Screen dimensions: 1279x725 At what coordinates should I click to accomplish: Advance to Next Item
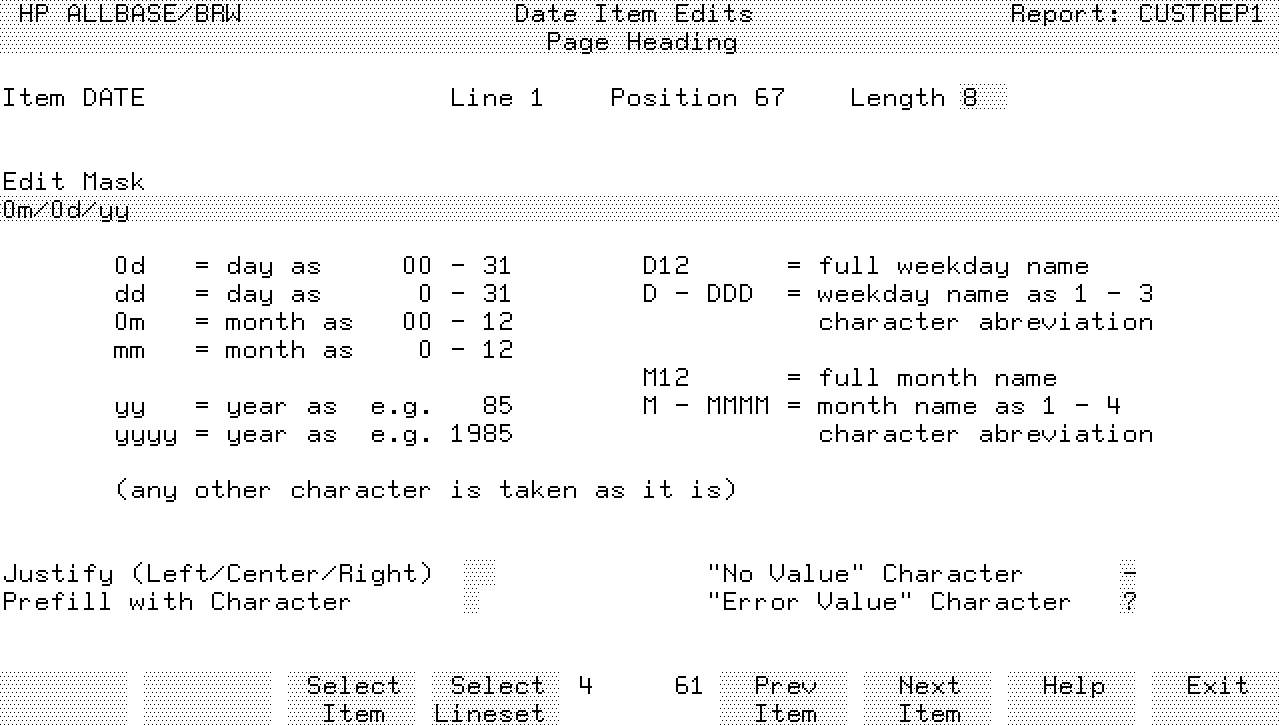(x=928, y=698)
